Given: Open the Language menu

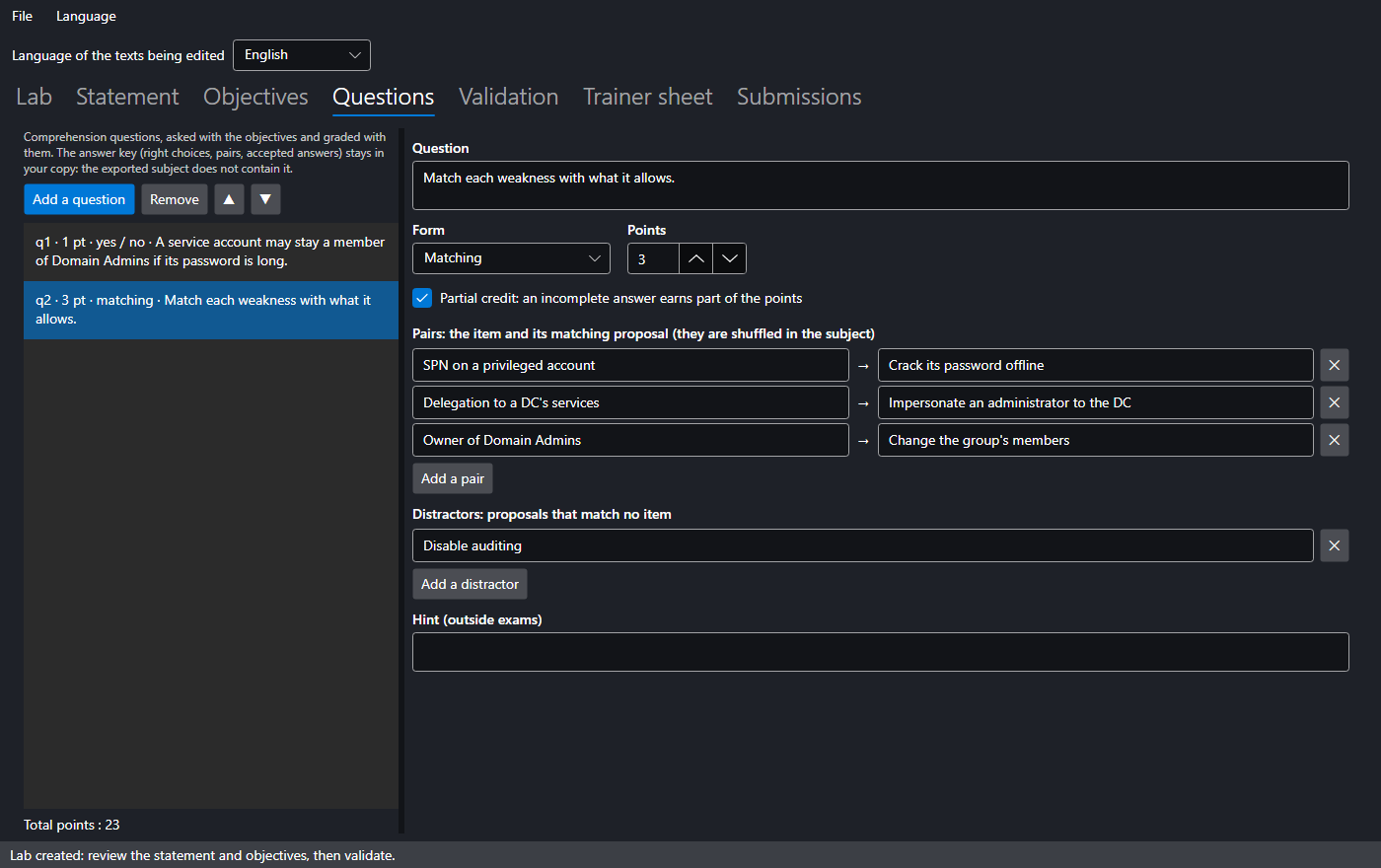Looking at the screenshot, I should 86,16.
